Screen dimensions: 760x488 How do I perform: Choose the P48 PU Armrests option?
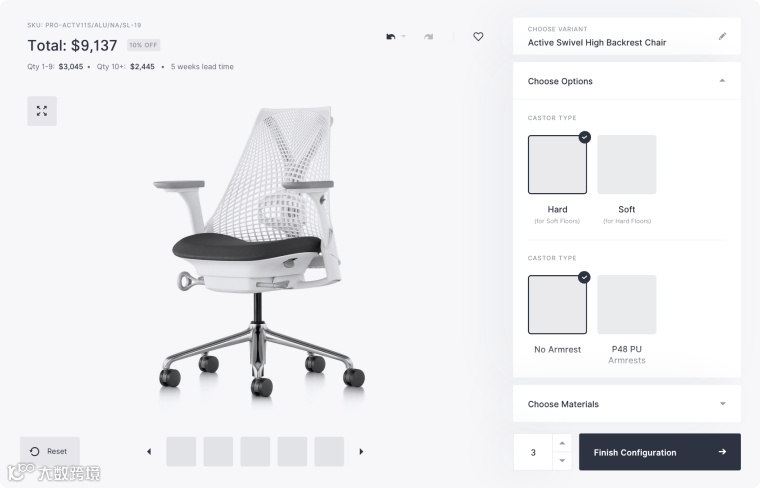627,305
